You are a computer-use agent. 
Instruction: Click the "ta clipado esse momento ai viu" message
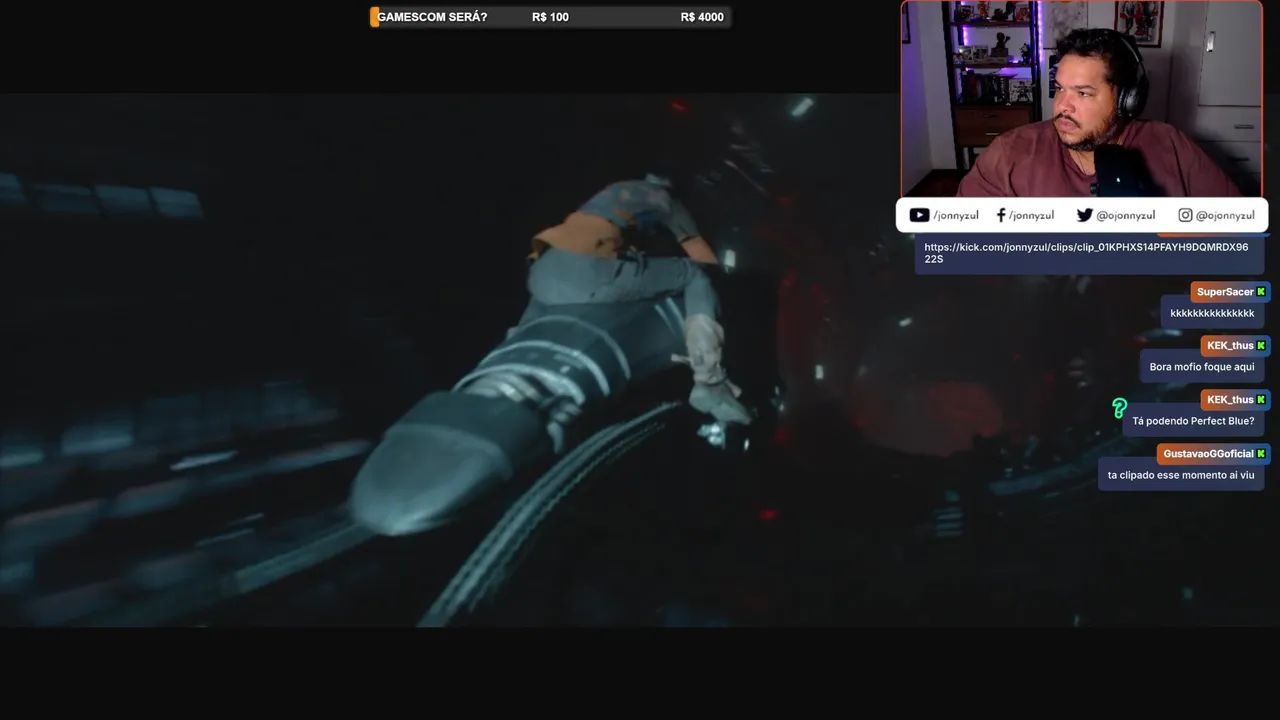(x=1181, y=475)
